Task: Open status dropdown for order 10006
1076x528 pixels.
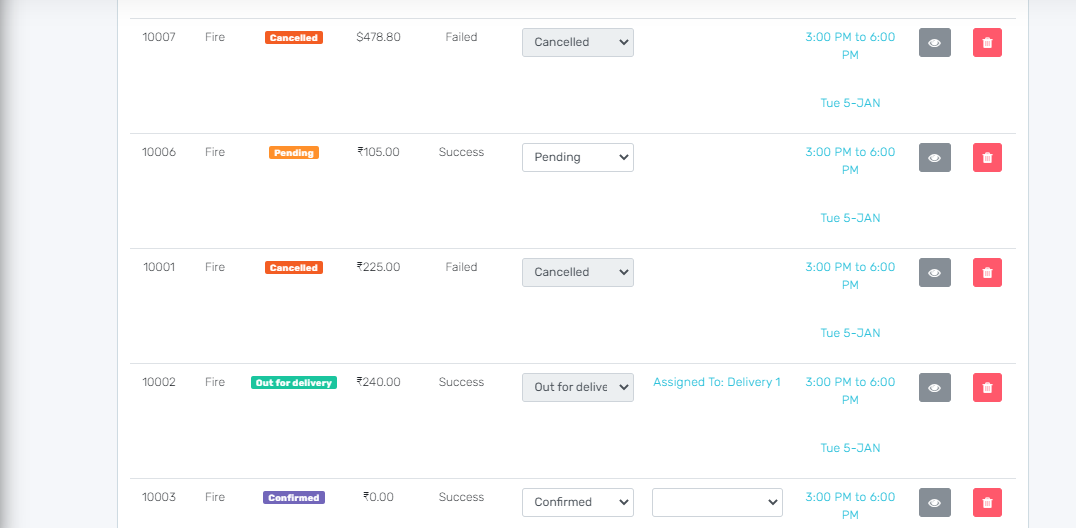Action: click(577, 158)
